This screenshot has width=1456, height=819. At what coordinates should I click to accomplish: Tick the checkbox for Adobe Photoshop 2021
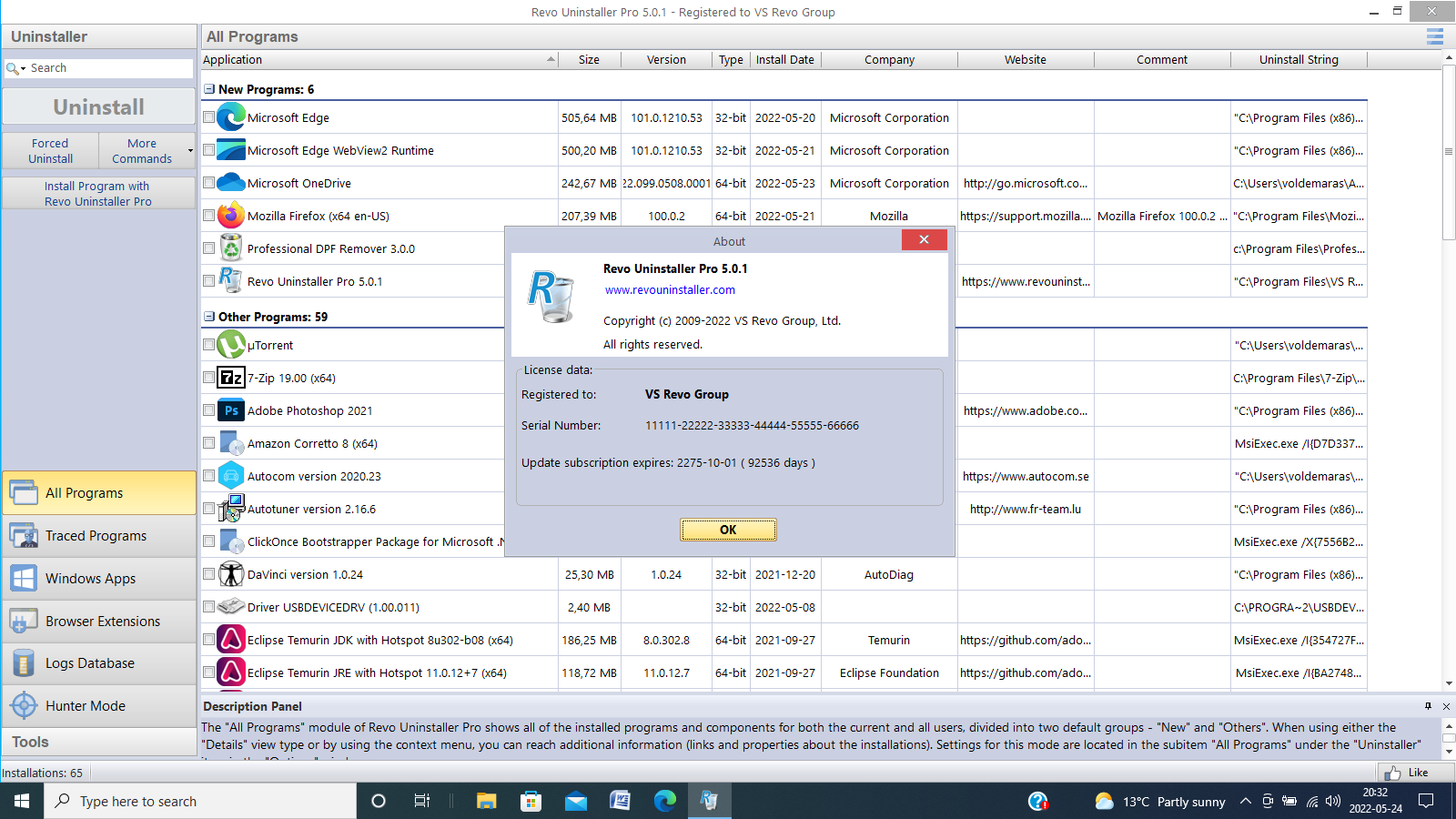(x=208, y=410)
